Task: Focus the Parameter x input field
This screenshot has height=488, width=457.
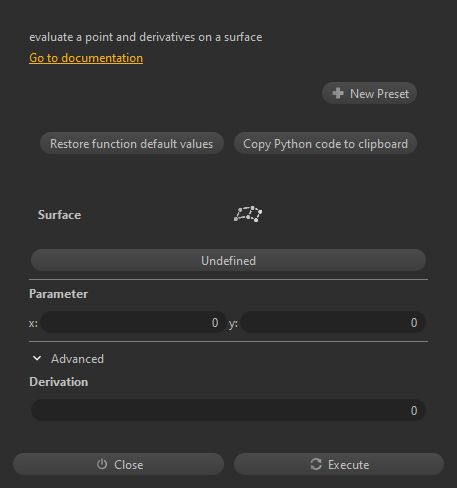Action: point(133,322)
